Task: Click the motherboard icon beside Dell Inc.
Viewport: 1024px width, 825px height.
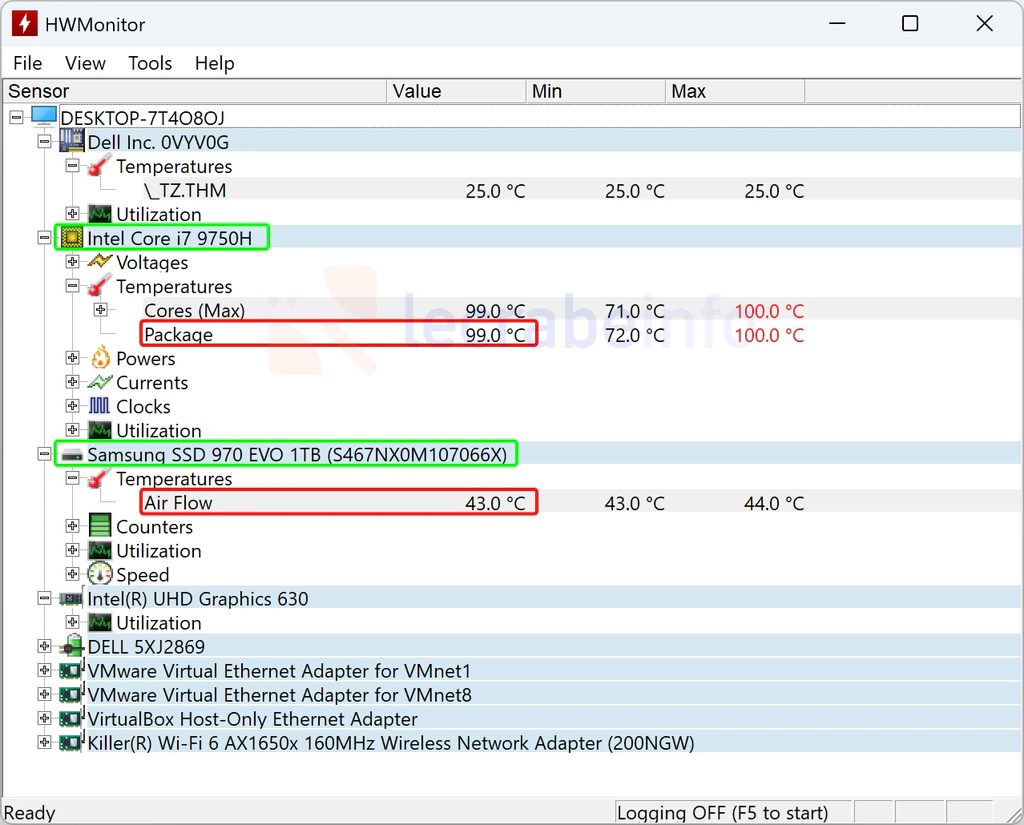Action: tap(72, 140)
